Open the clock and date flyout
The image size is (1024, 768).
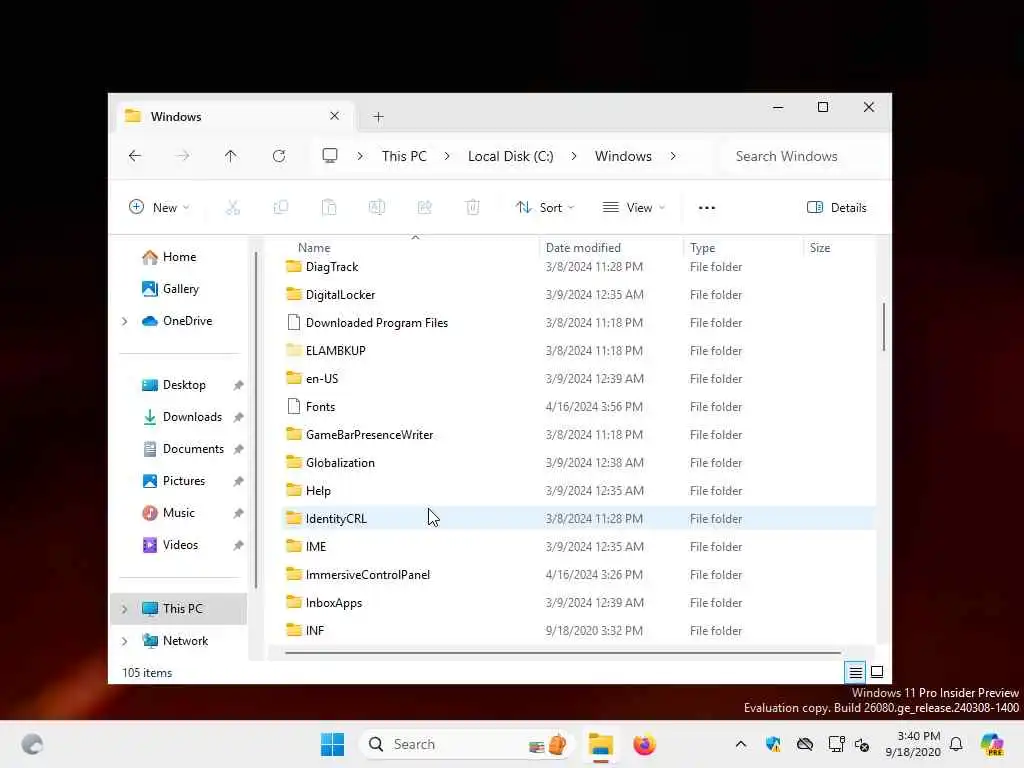(x=913, y=744)
